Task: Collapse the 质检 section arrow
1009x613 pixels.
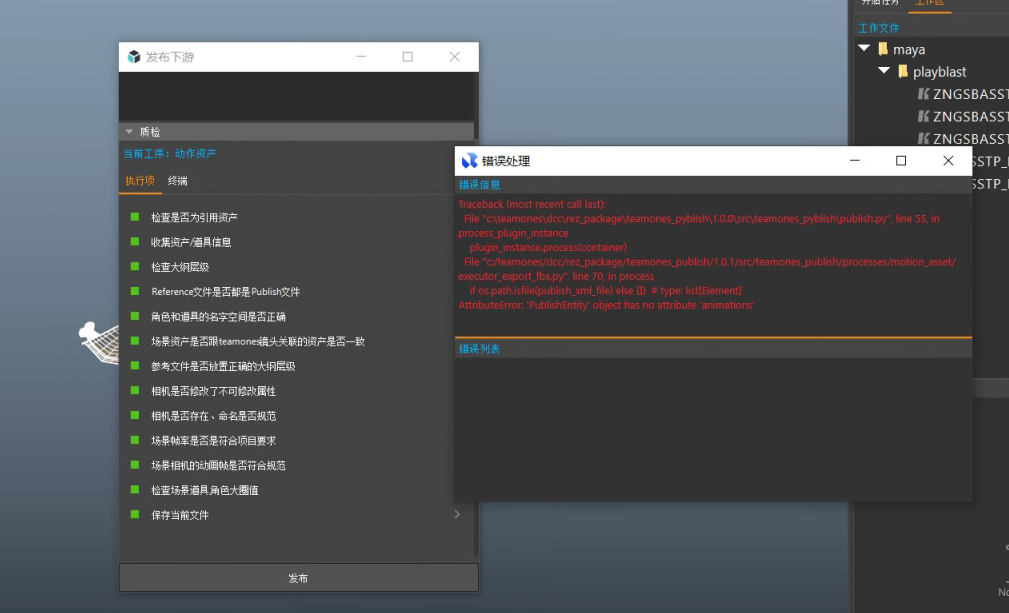Action: coord(129,131)
